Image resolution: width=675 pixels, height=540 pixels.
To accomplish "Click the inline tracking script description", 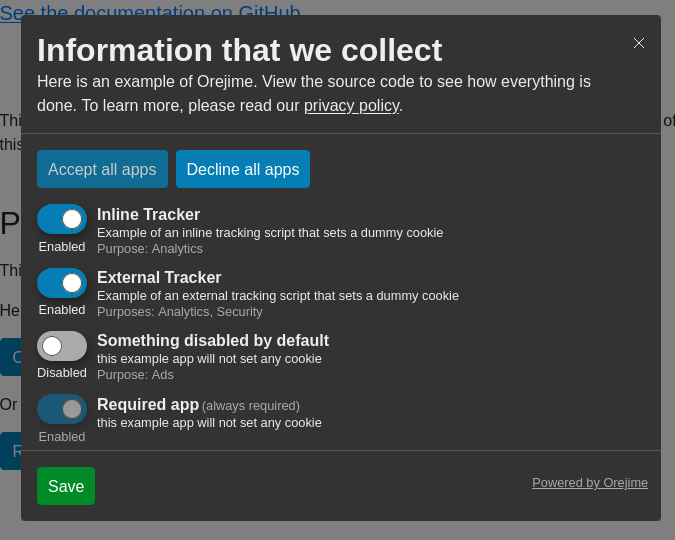I will 270,233.
